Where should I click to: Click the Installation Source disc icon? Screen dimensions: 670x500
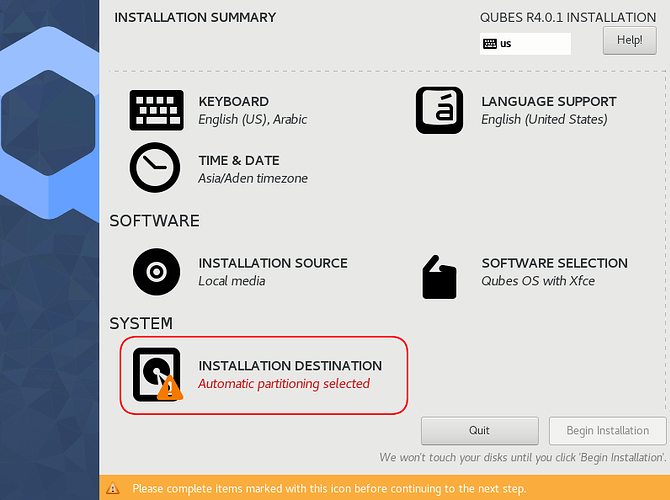coord(156,272)
